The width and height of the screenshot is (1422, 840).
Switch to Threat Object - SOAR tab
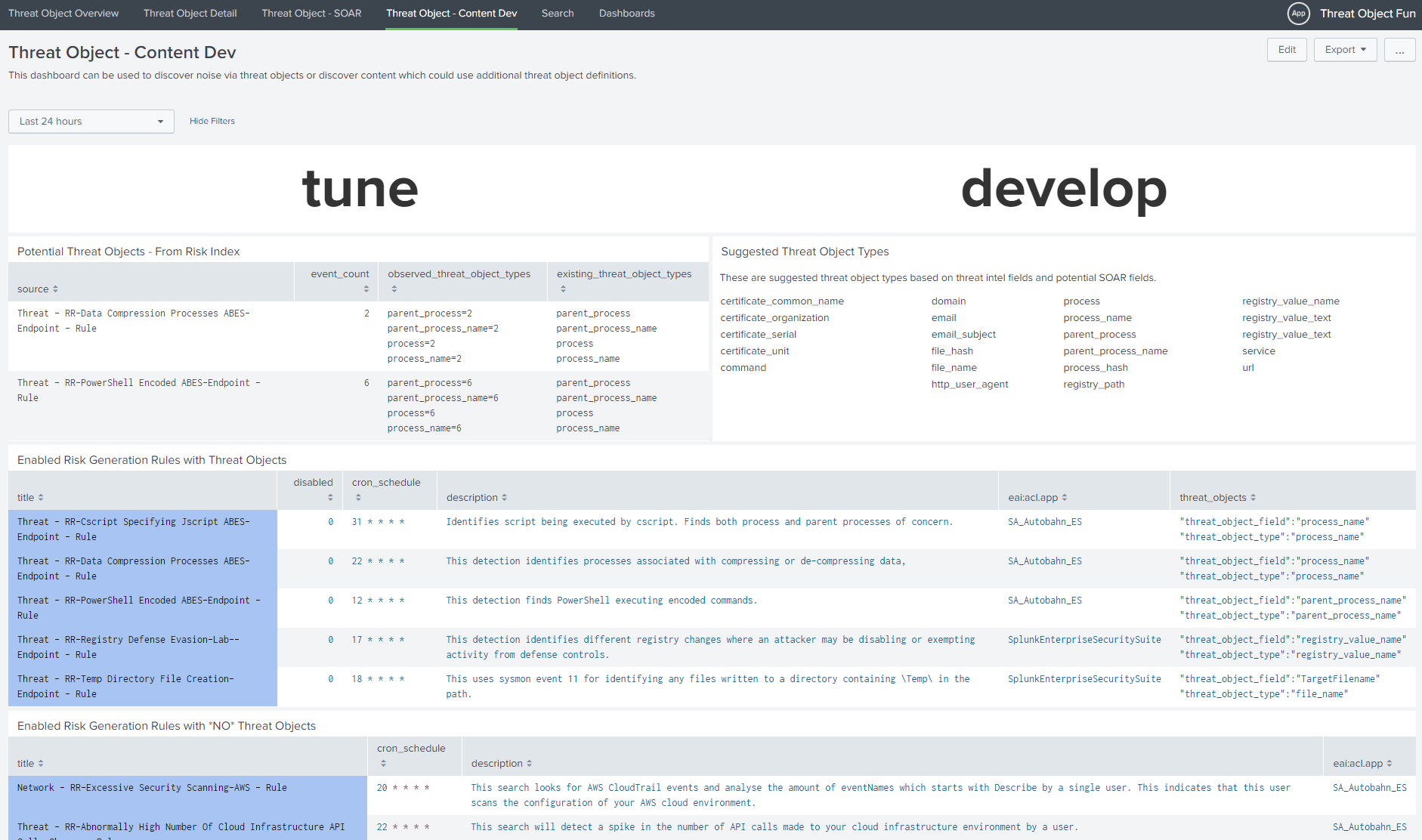(311, 14)
